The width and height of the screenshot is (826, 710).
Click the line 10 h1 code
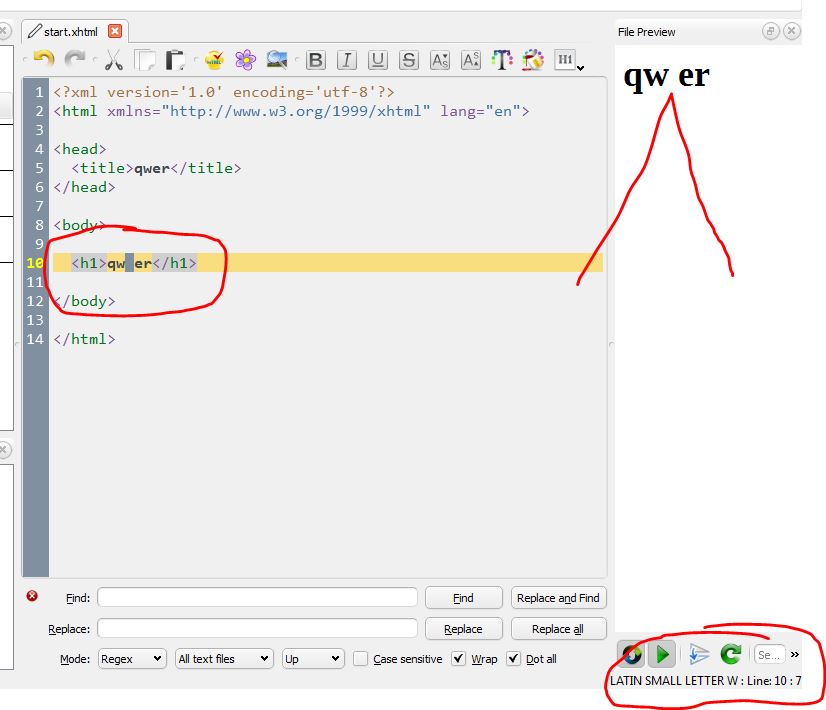134,263
